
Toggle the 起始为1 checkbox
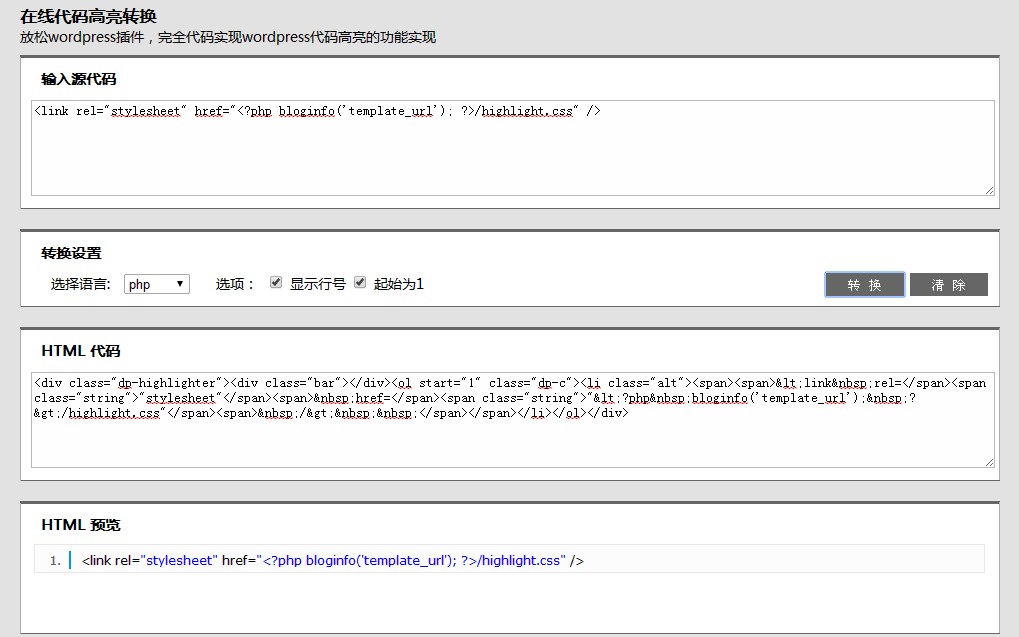(360, 283)
